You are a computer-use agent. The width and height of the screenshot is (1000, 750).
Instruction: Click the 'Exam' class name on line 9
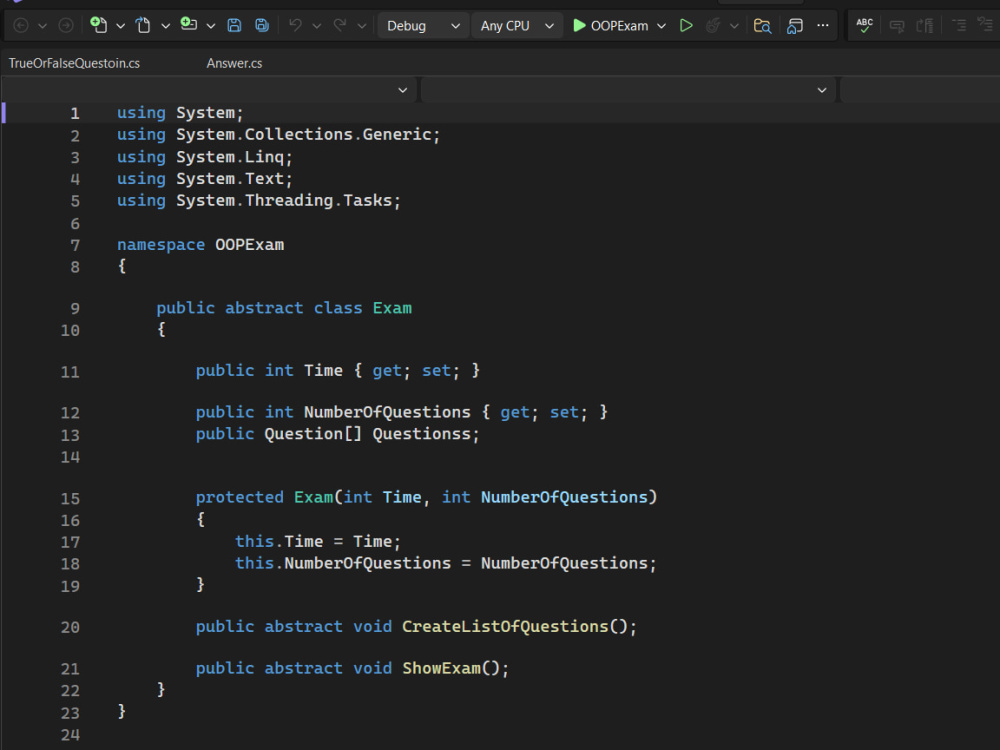(392, 308)
